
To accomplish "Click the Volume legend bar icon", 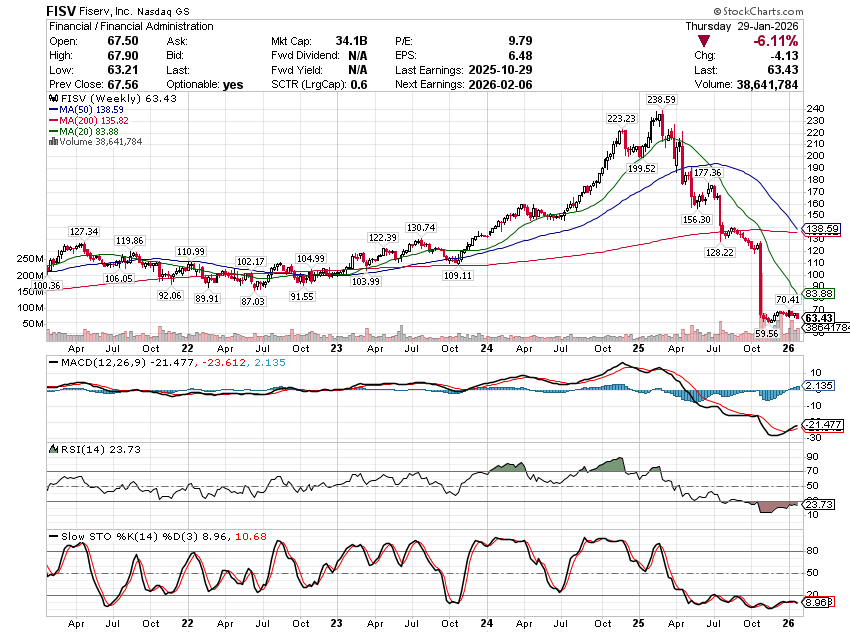I will (52, 142).
